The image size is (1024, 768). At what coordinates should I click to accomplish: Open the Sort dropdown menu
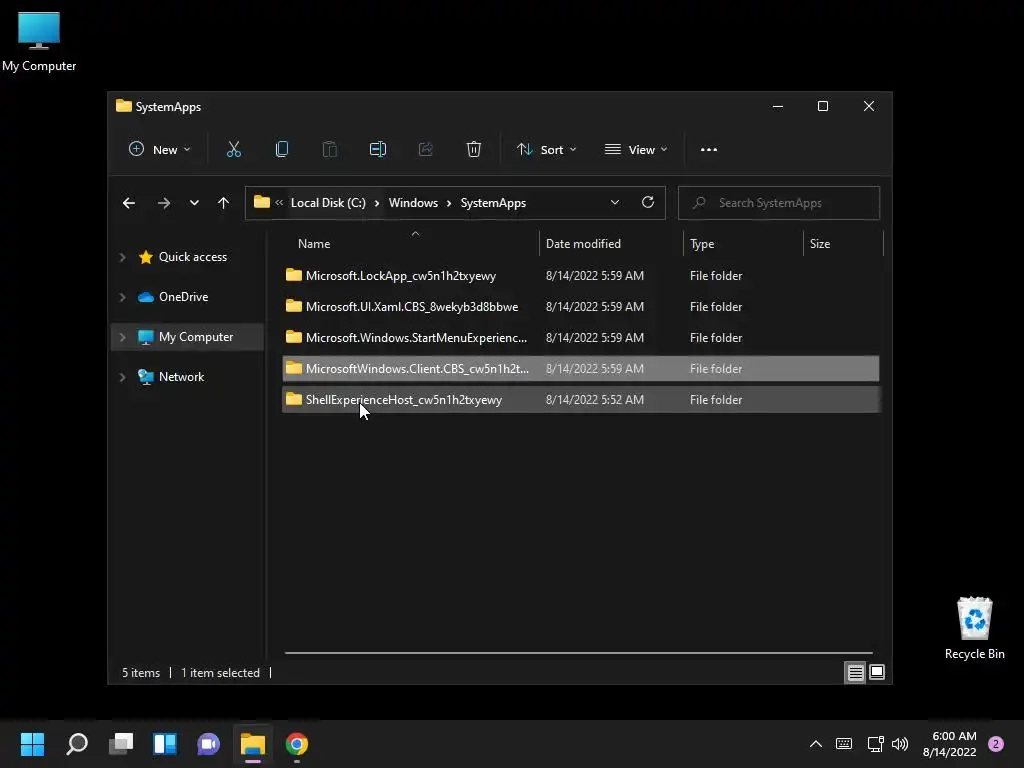[546, 150]
